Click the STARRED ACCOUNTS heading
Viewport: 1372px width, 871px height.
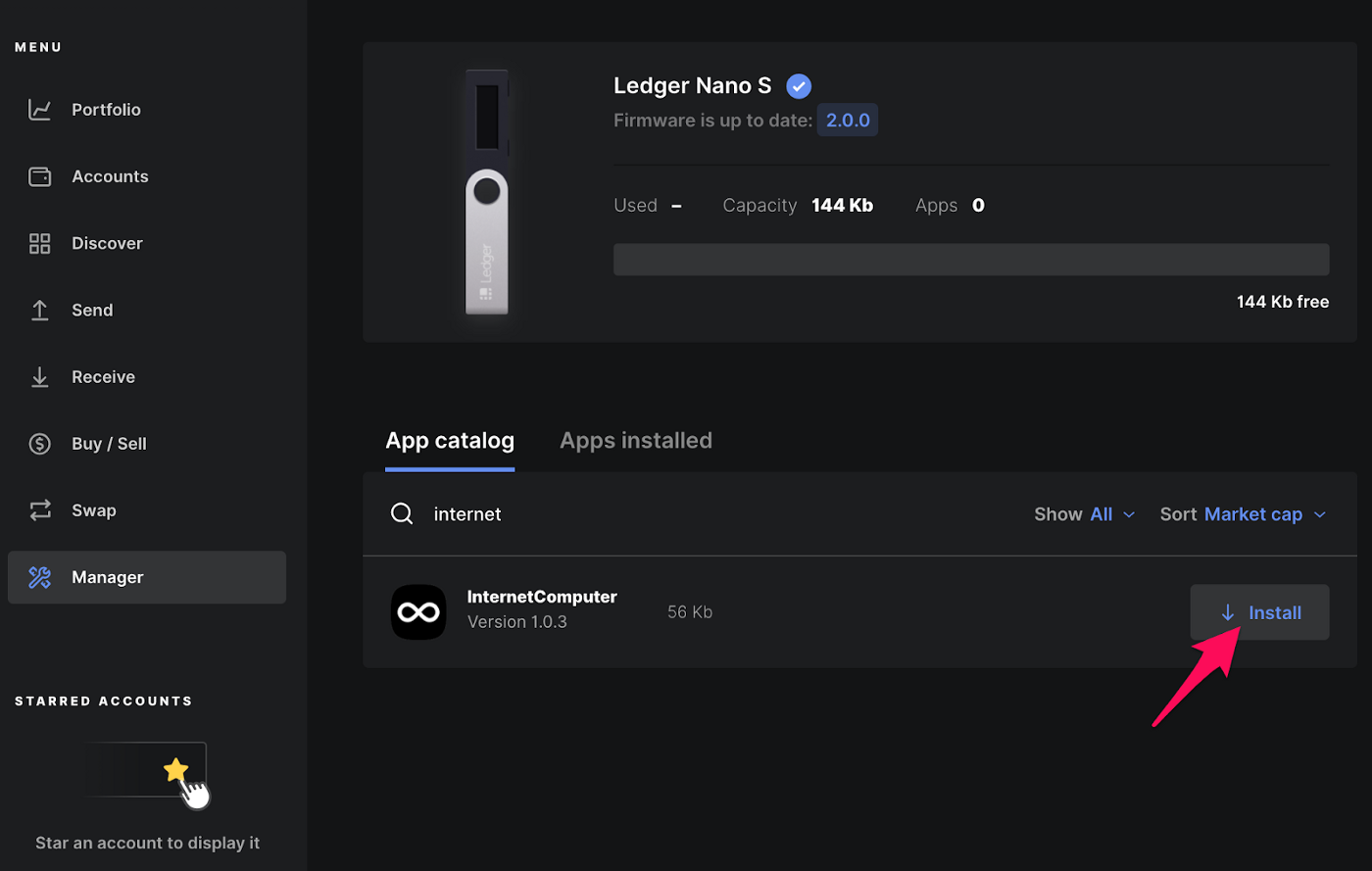tap(104, 702)
